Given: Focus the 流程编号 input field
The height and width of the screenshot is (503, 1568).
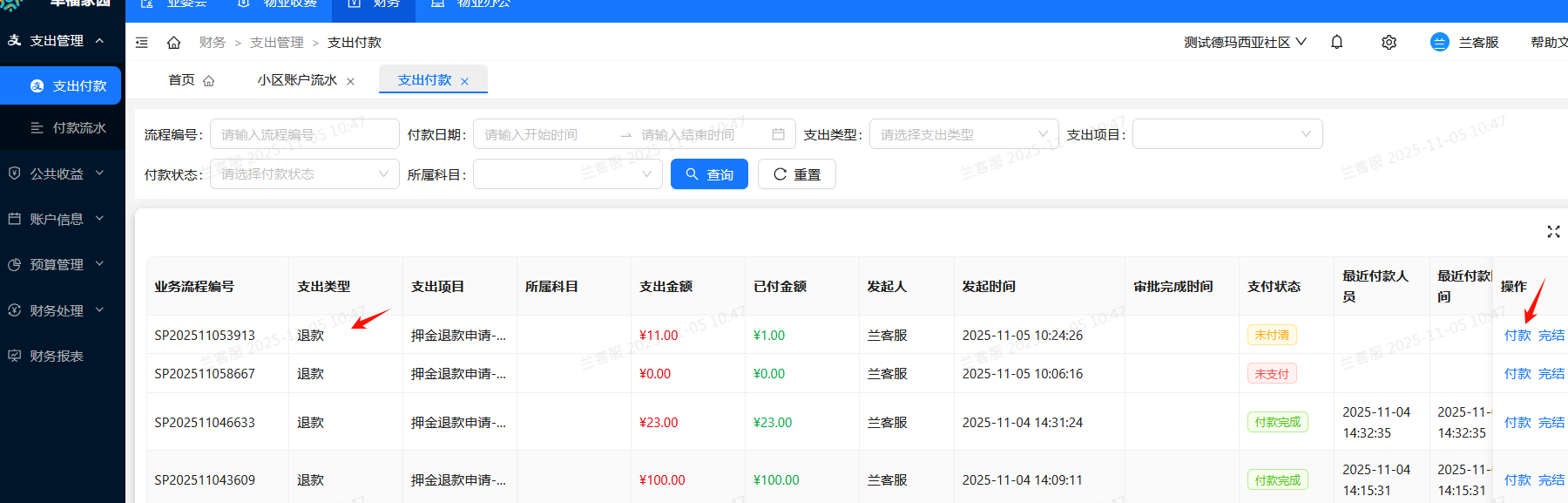Looking at the screenshot, I should [304, 134].
